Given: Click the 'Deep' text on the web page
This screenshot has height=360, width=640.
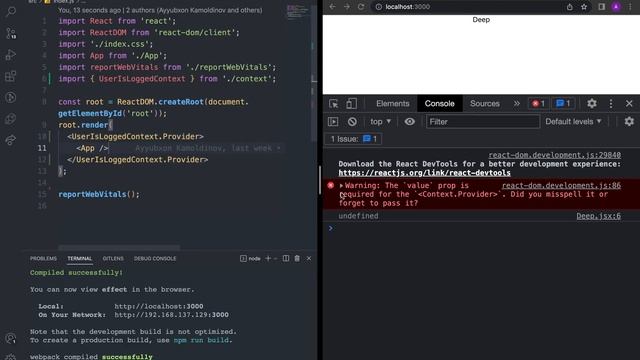Looking at the screenshot, I should coord(481,20).
